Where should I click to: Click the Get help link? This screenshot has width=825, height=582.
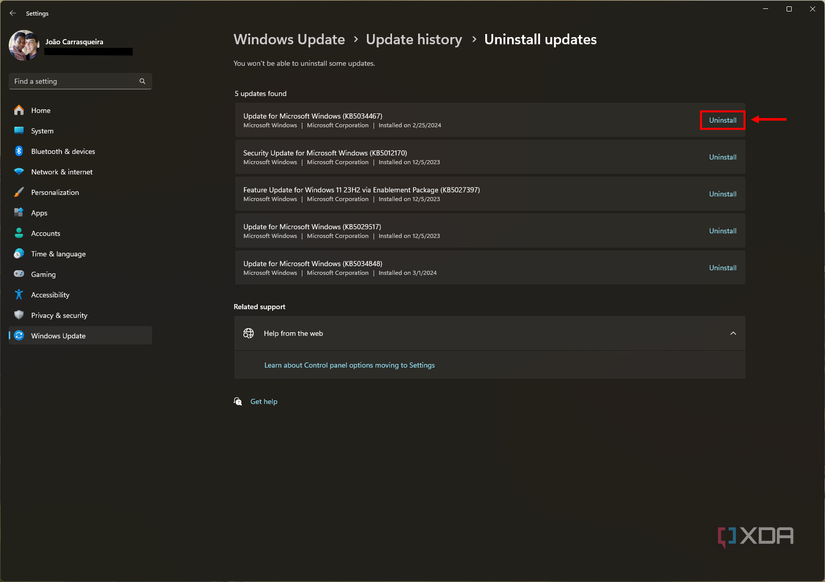pyautogui.click(x=264, y=402)
